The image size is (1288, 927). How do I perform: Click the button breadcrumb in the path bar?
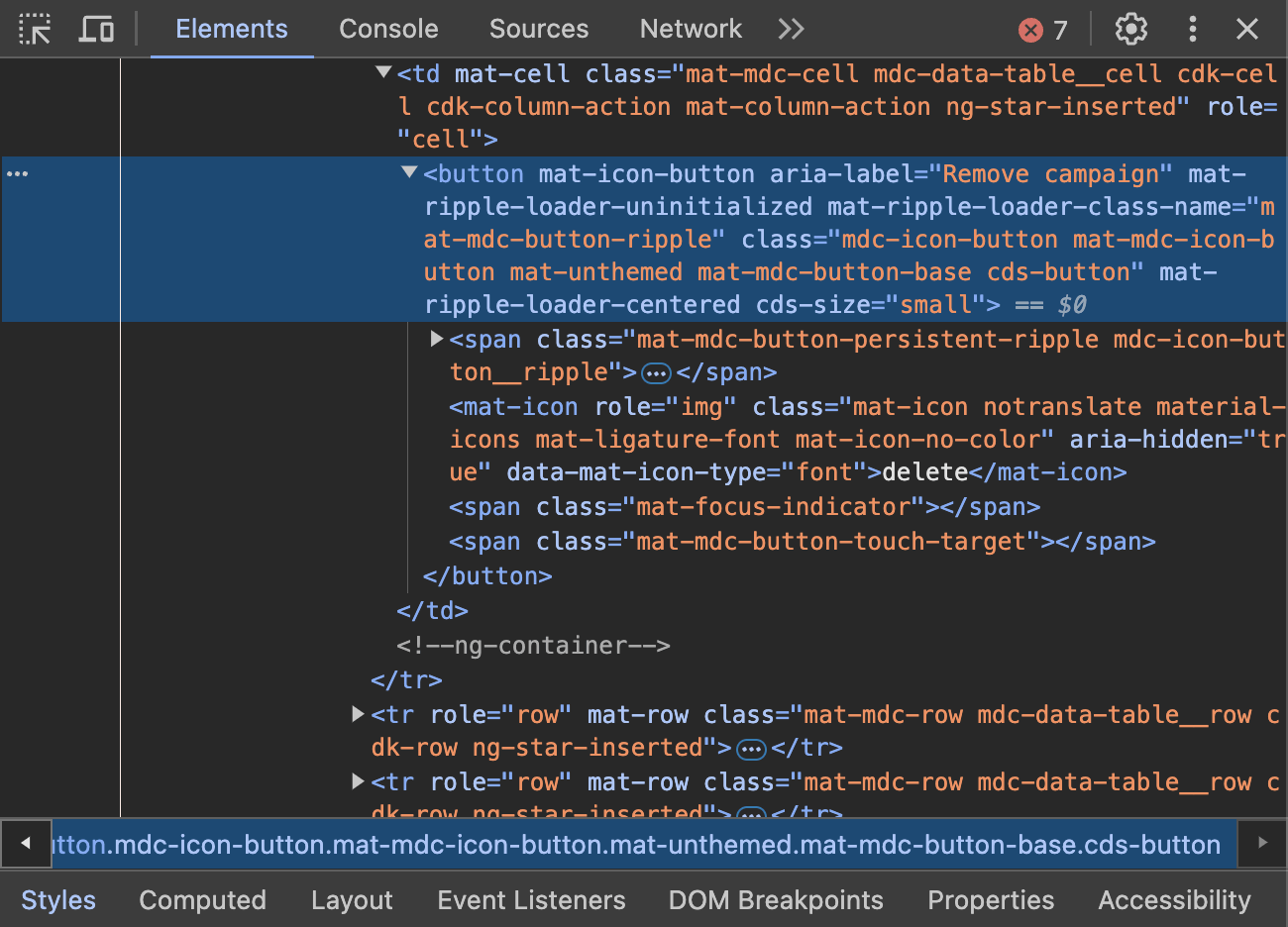645,845
